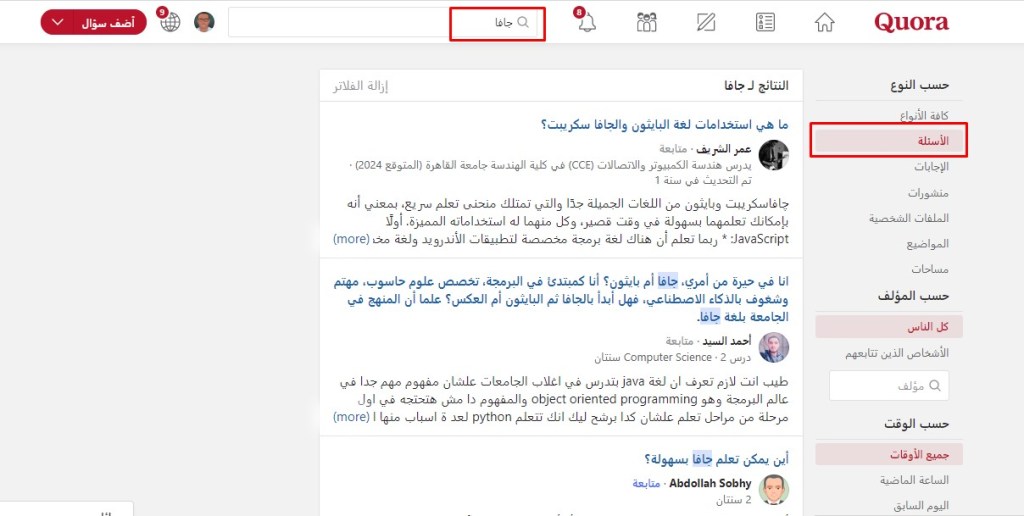The image size is (1024, 516).
Task: Open author name Abdollah Sobhy
Action: point(710,484)
